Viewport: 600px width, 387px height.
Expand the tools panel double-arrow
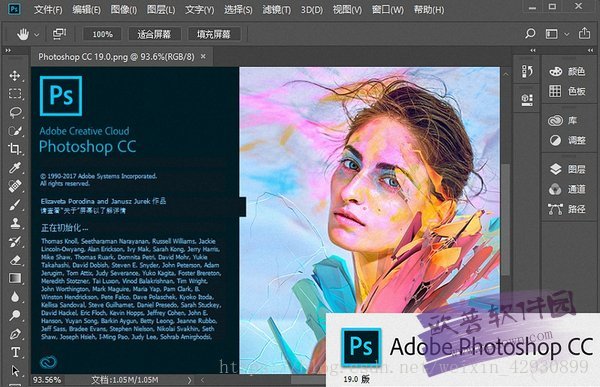(8, 50)
